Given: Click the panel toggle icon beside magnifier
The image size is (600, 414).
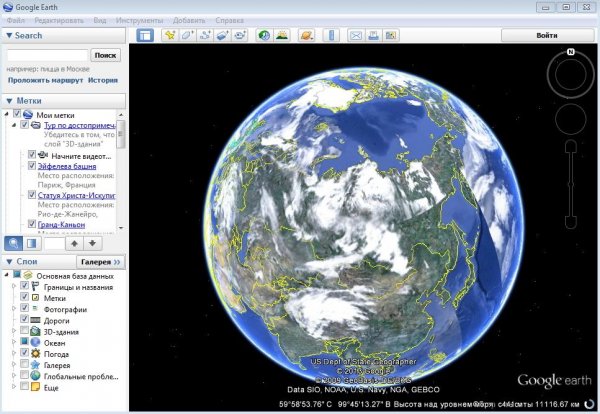Looking at the screenshot, I should (32, 243).
